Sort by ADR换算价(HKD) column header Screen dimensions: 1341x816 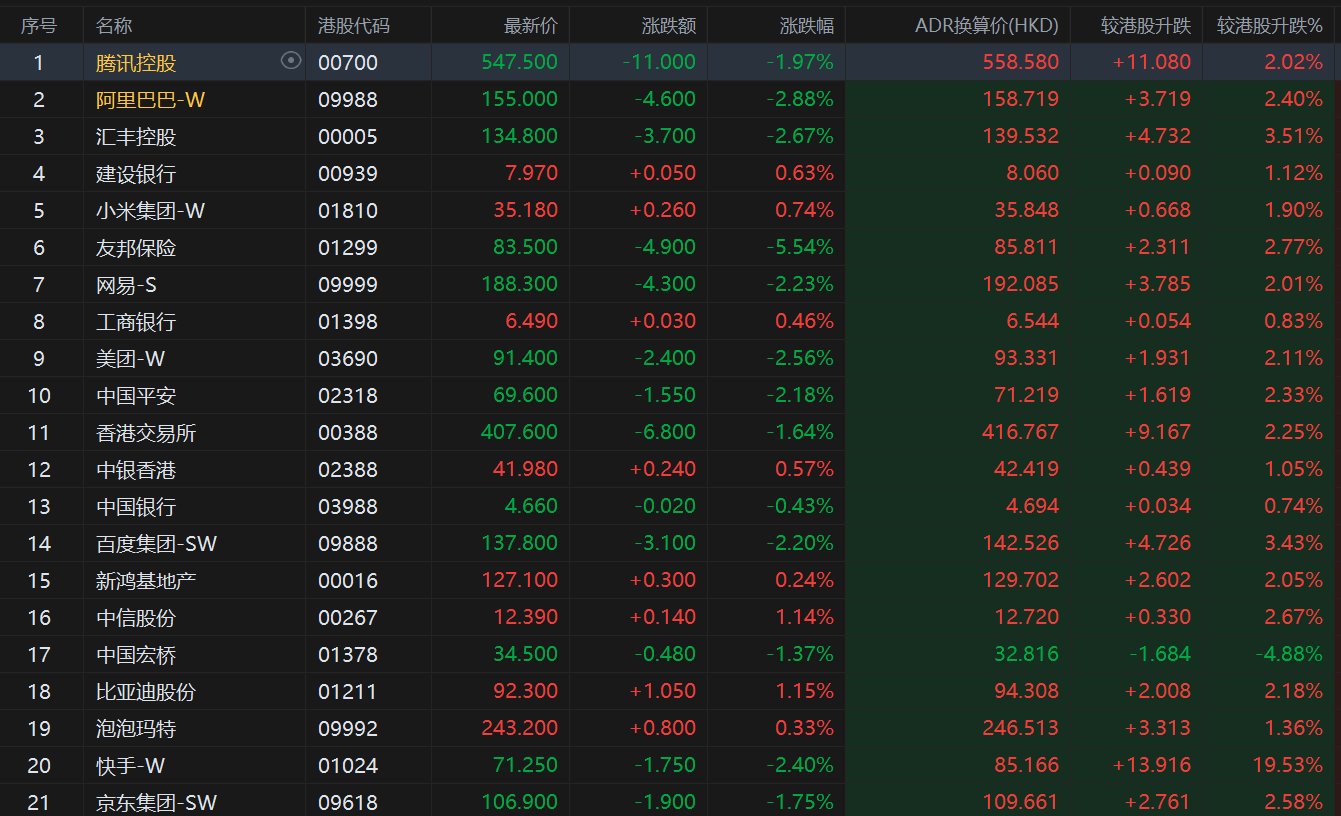(986, 26)
